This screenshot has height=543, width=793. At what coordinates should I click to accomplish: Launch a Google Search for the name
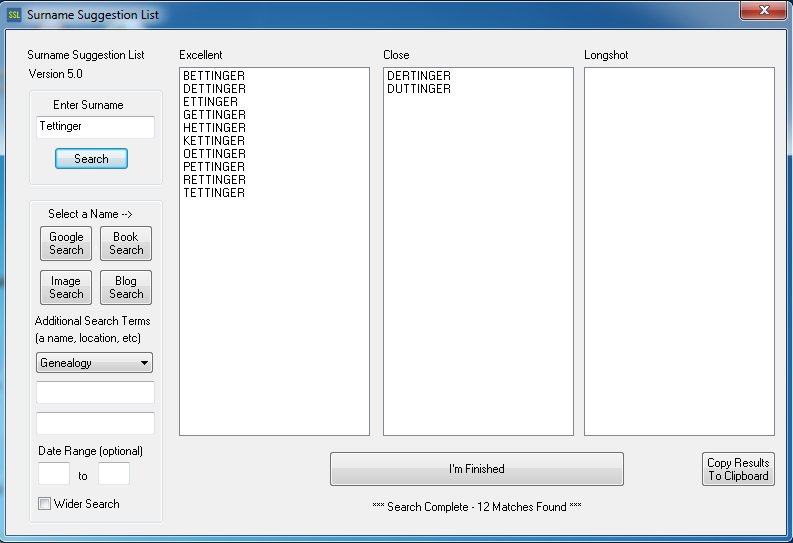click(66, 243)
